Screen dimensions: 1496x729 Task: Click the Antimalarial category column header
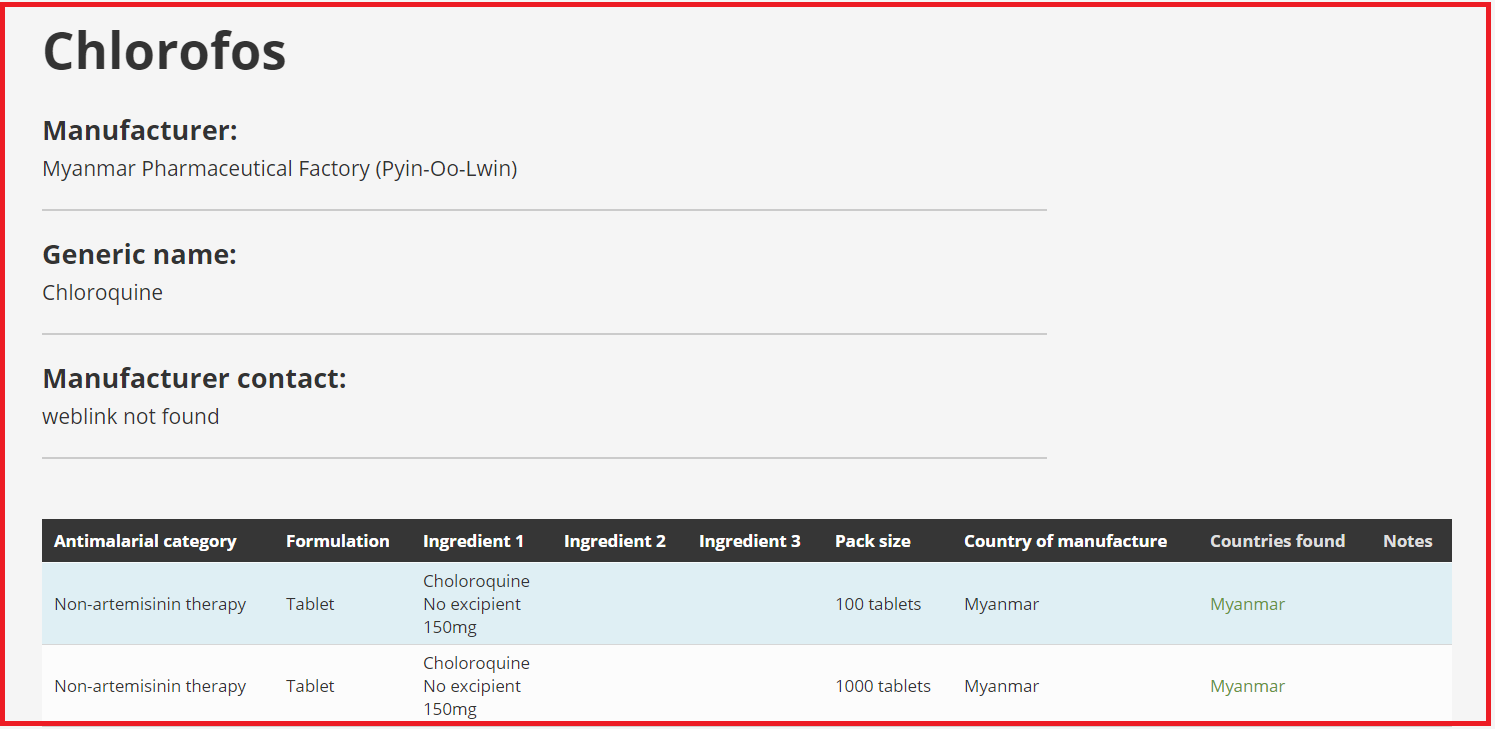[x=145, y=541]
